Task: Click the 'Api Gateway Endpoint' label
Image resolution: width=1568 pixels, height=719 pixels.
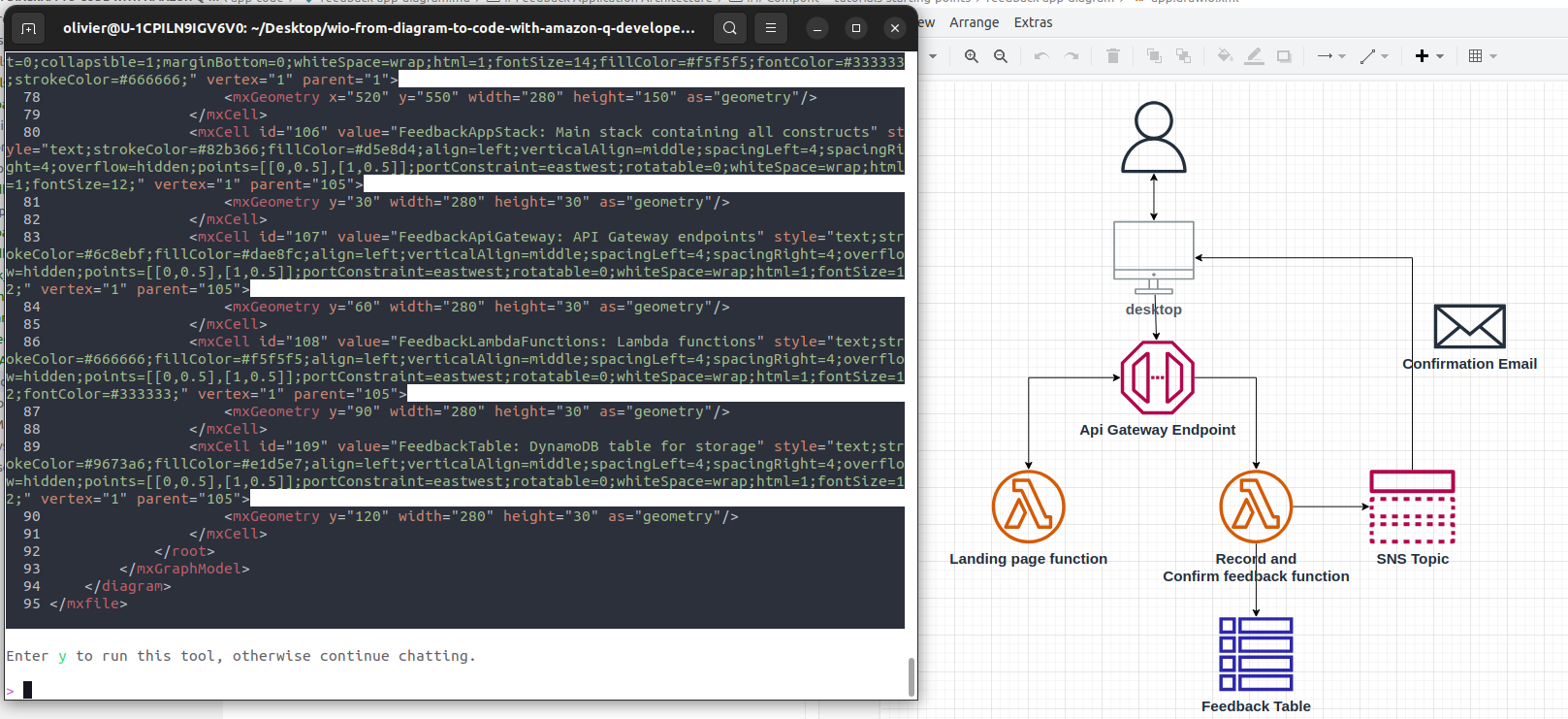Action: pyautogui.click(x=1157, y=430)
